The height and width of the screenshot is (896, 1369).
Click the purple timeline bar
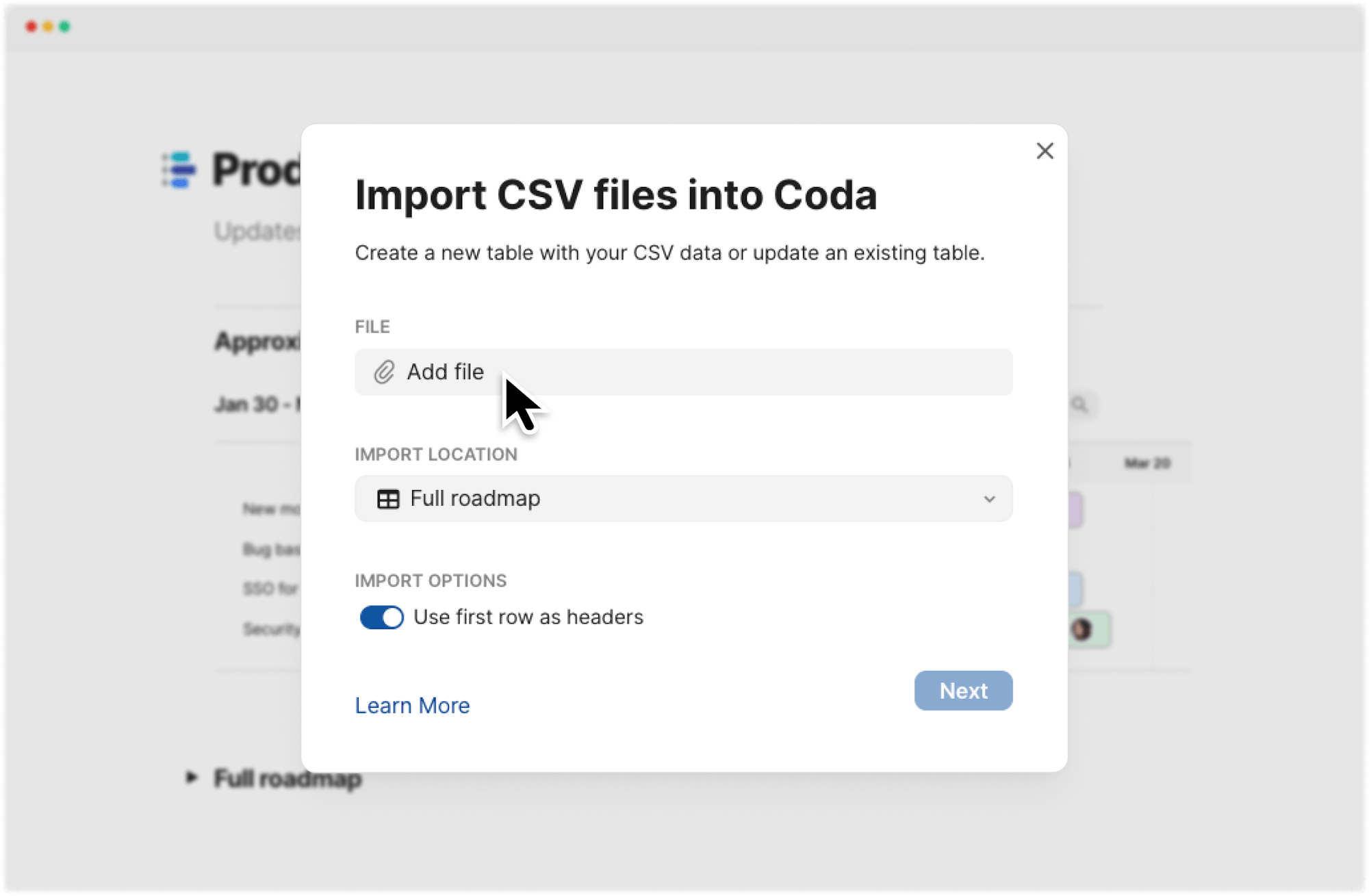[1075, 510]
